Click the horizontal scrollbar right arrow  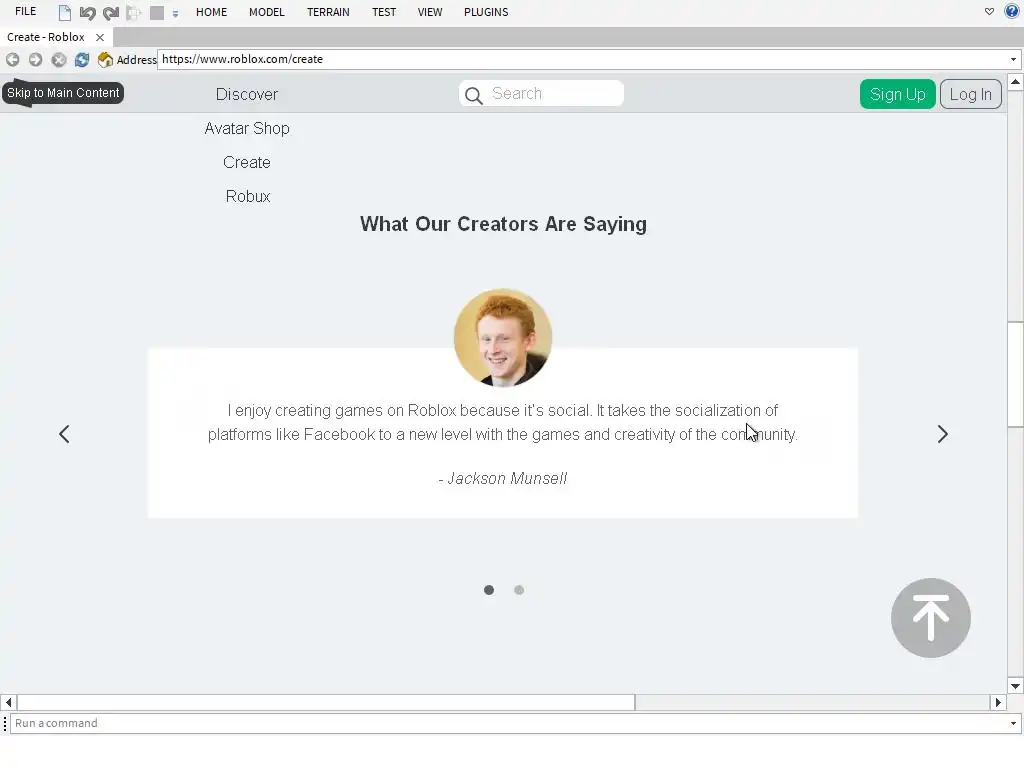(998, 702)
